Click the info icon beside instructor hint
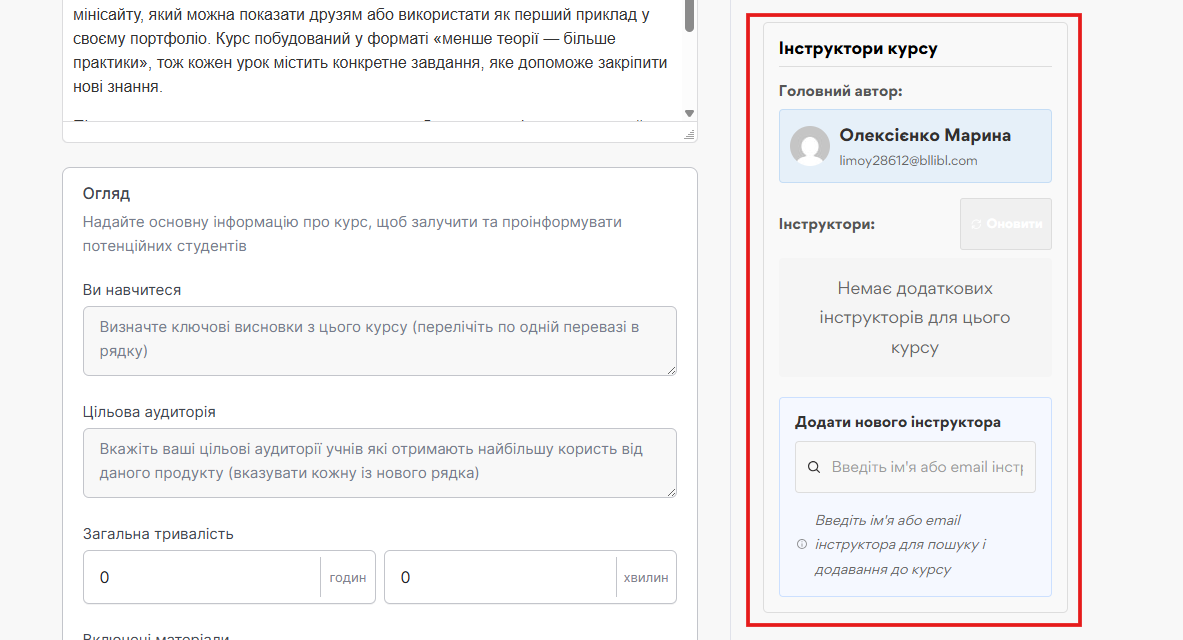The image size is (1183, 640). [801, 545]
